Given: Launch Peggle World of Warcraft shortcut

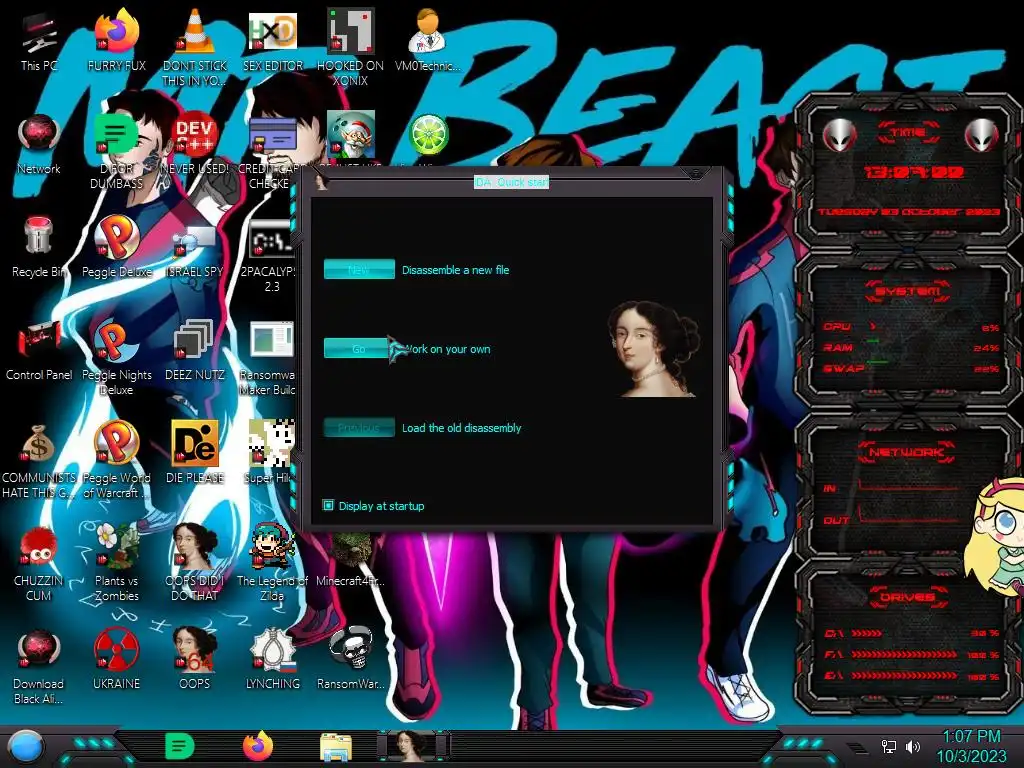Looking at the screenshot, I should 116,460.
